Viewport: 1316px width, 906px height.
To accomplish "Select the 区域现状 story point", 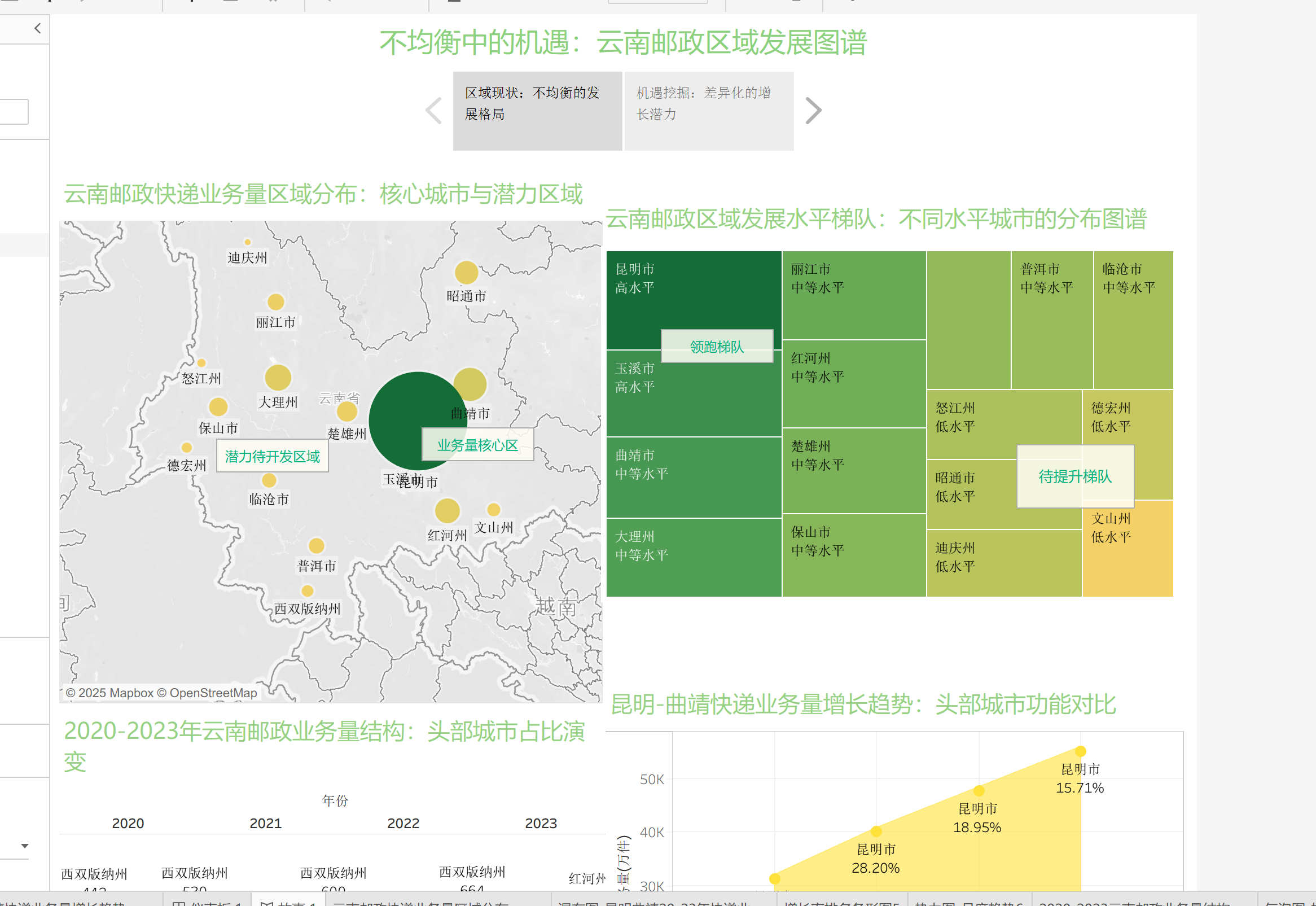I will click(x=537, y=111).
